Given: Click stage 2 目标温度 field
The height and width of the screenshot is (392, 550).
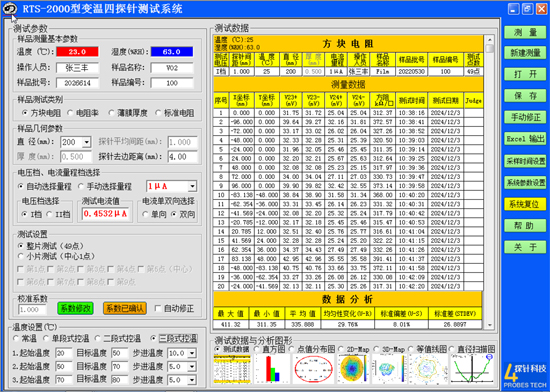Looking at the screenshot, I should coord(119,367).
